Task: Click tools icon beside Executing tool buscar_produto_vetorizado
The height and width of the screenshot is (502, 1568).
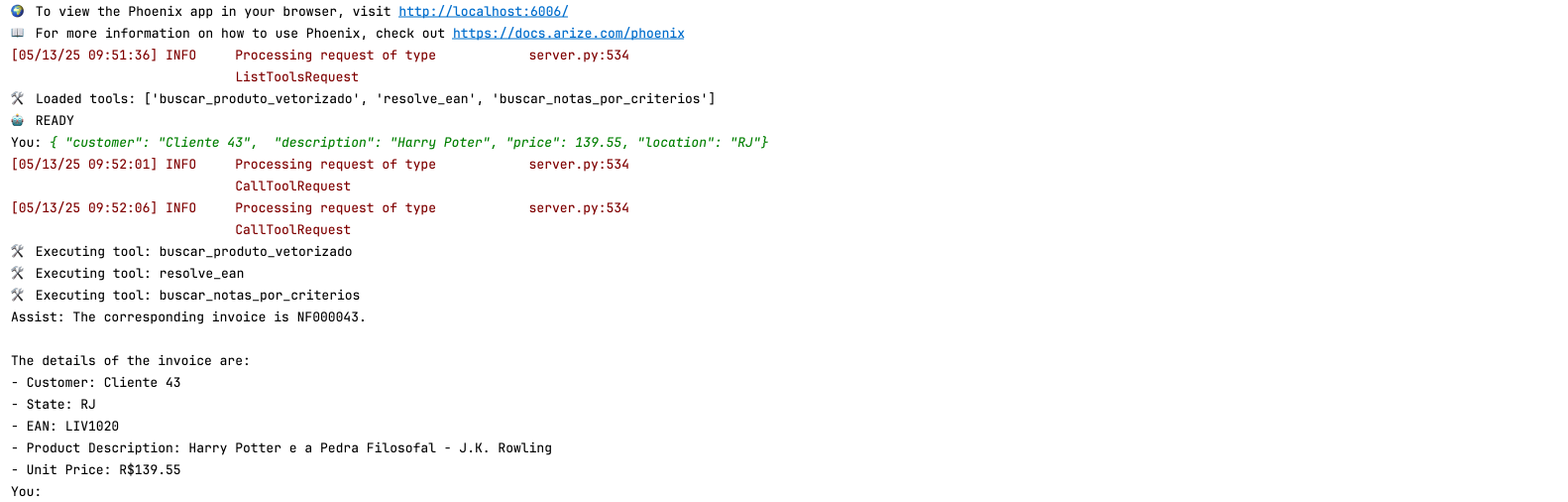Action: 17,252
